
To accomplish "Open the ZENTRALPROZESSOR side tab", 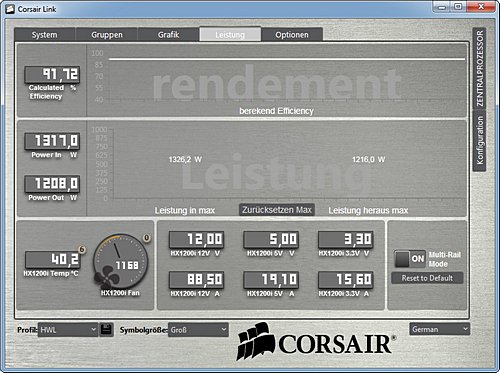I will [x=479, y=68].
